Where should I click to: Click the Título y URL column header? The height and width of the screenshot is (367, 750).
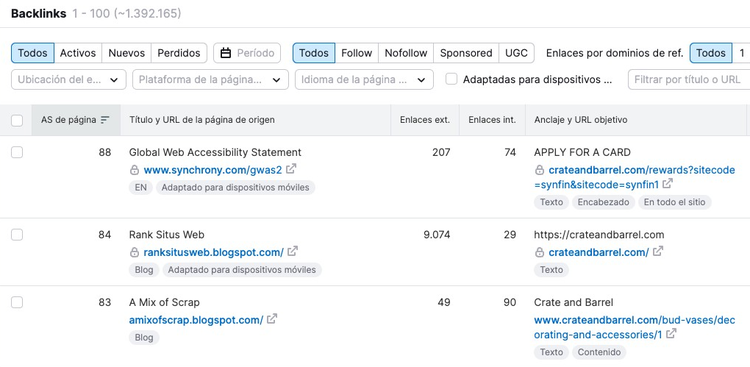(x=255, y=120)
